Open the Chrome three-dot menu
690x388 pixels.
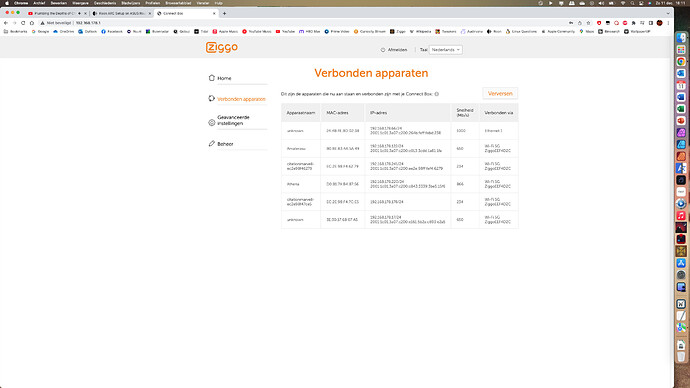(x=668, y=23)
